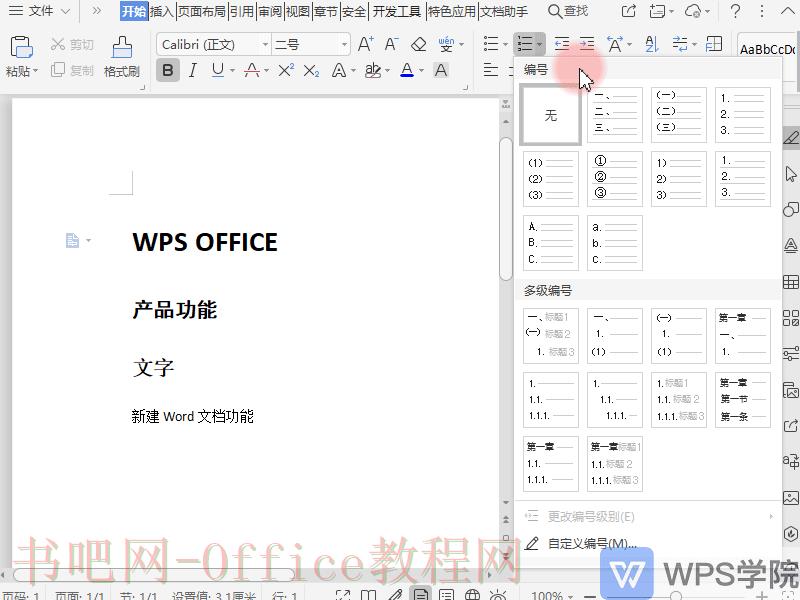Image resolution: width=800 pixels, height=600 pixels.
Task: Click the superscript X² icon
Action: (286, 70)
